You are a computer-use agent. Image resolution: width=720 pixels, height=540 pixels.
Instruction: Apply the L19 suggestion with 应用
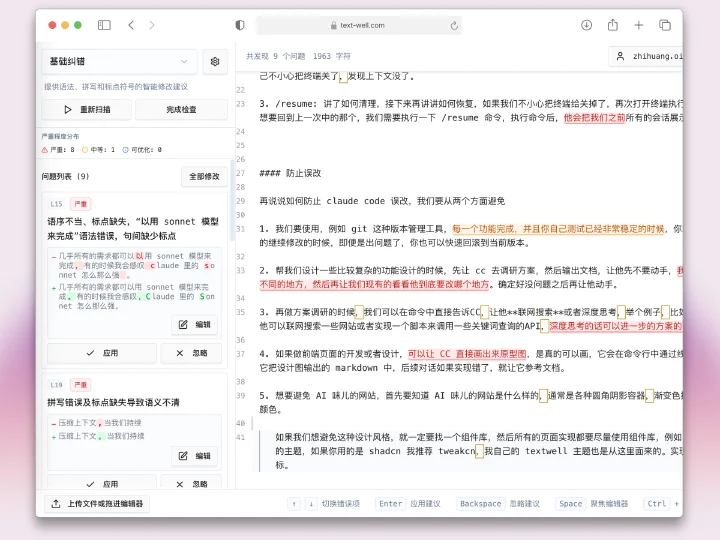click(x=102, y=484)
